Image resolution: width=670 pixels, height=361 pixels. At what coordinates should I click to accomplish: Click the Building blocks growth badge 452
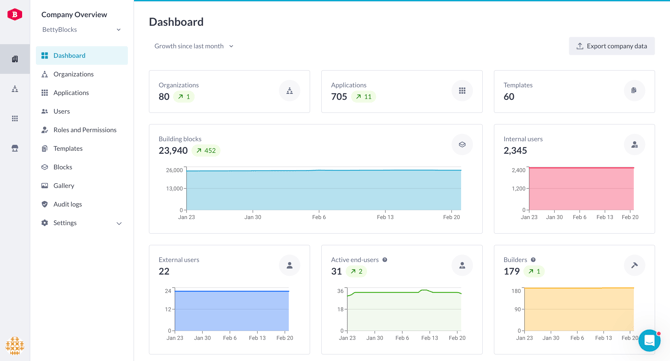coord(206,150)
